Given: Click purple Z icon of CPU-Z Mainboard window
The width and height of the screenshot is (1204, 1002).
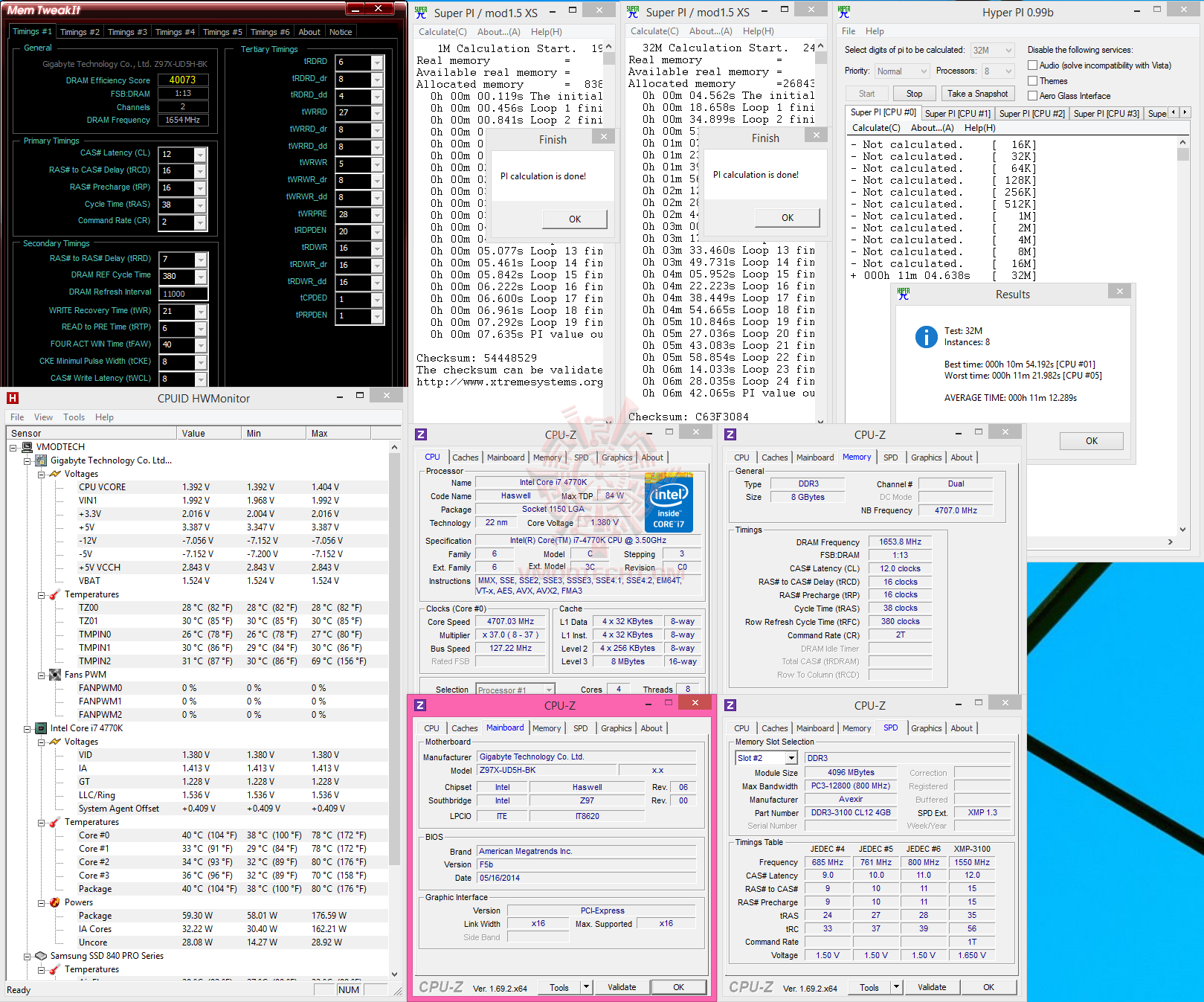Looking at the screenshot, I should 420,705.
